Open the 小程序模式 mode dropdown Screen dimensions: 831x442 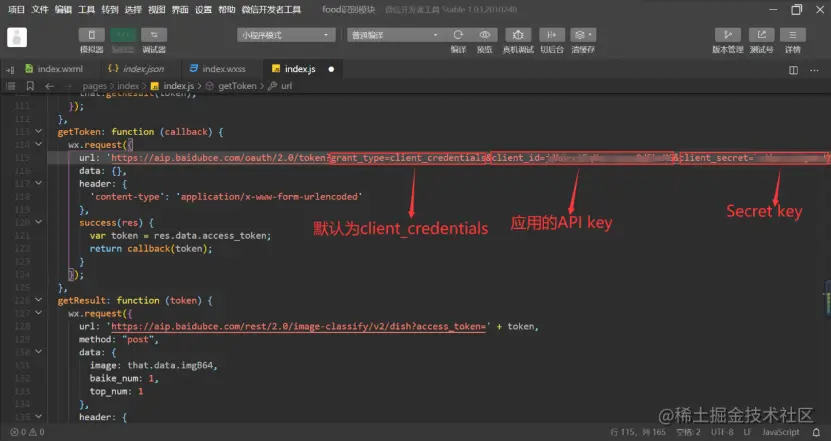tap(286, 35)
